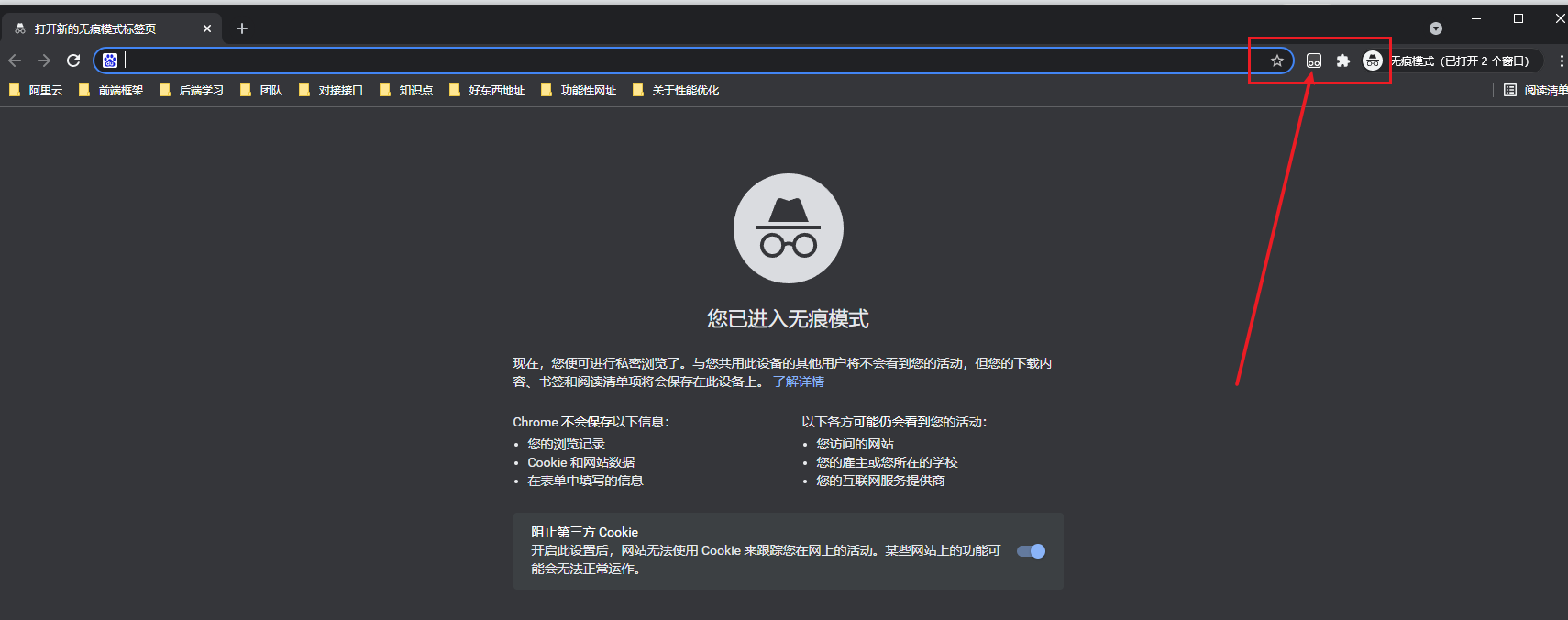The height and width of the screenshot is (620, 1568).
Task: Close the 打开新的无痕模式标签页 tab
Action: pos(207,28)
